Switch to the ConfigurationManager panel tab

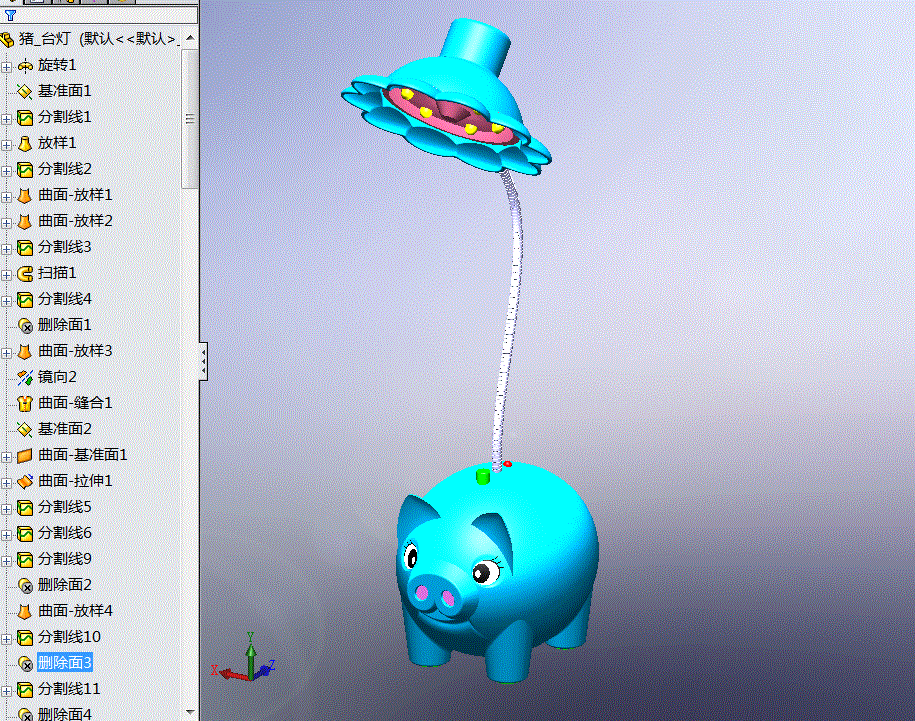click(x=96, y=4)
